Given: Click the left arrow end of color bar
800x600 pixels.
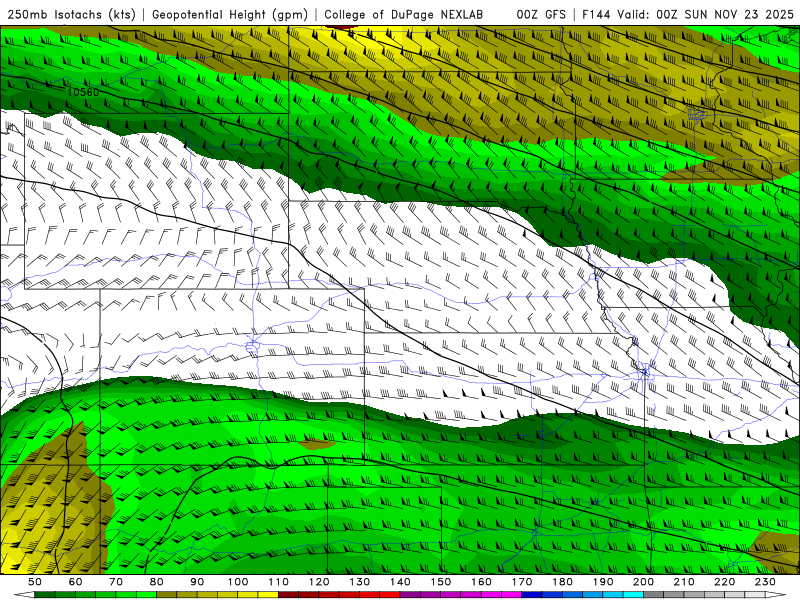Looking at the screenshot, I should (x=23, y=595).
